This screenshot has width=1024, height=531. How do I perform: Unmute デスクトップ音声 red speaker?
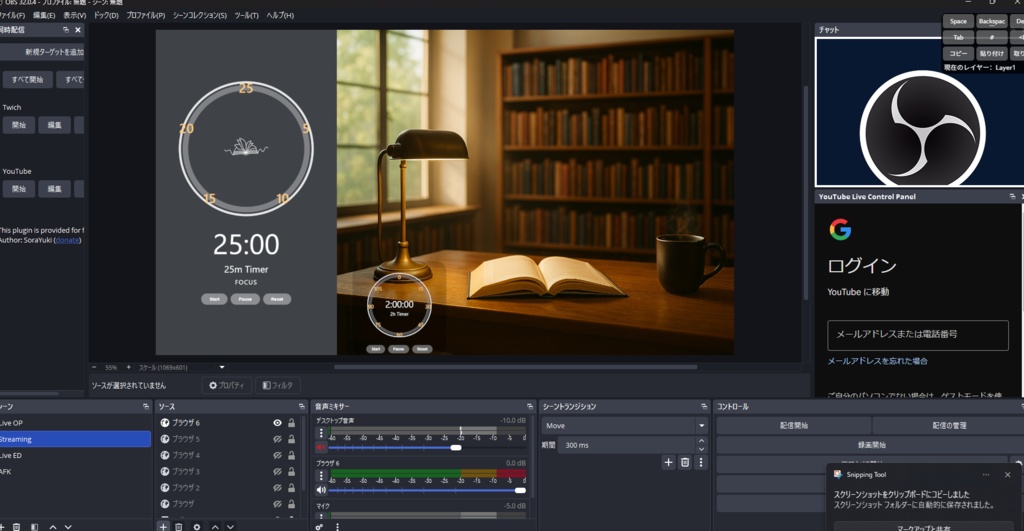(x=321, y=447)
